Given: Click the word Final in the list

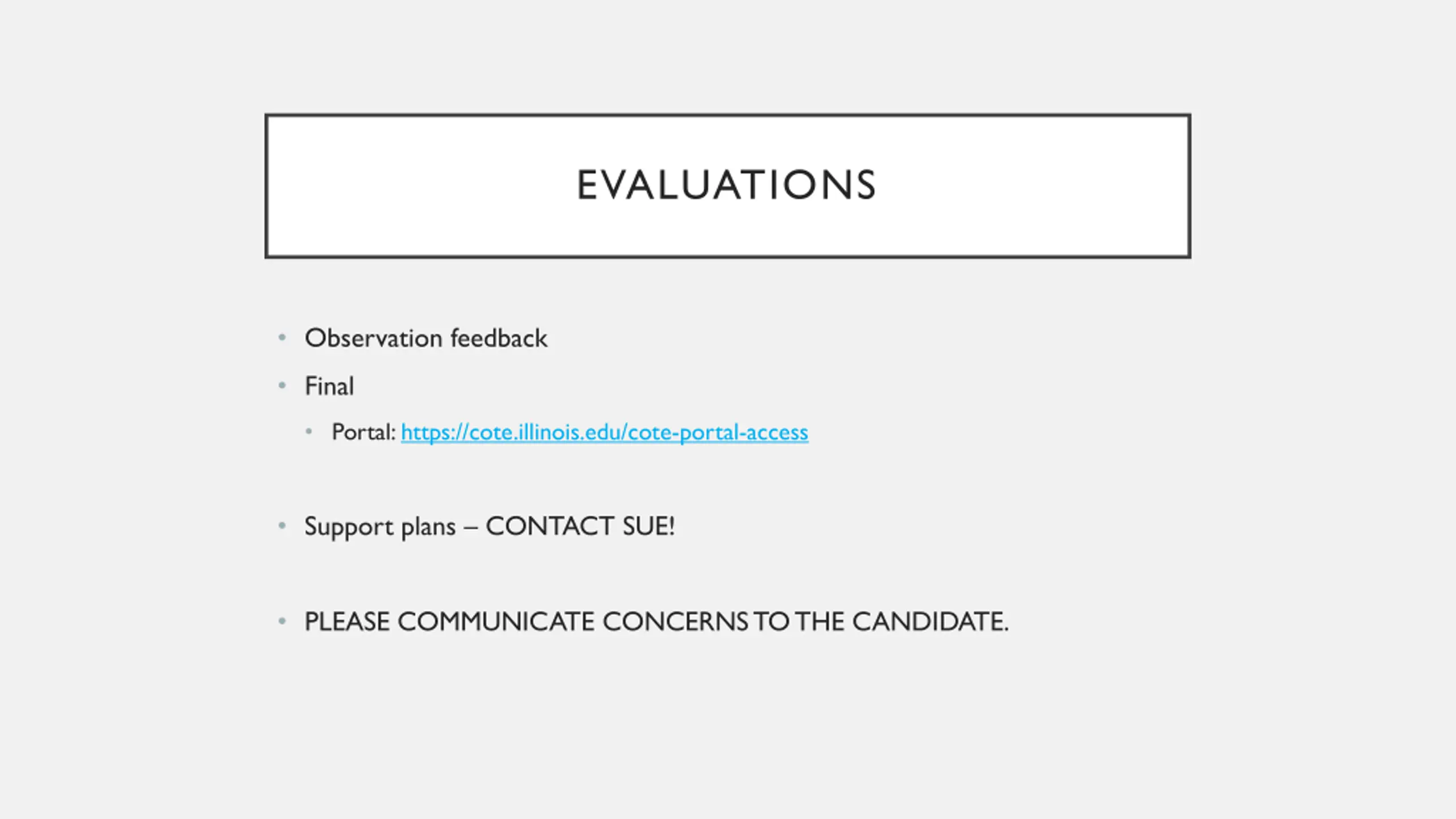Looking at the screenshot, I should (329, 386).
